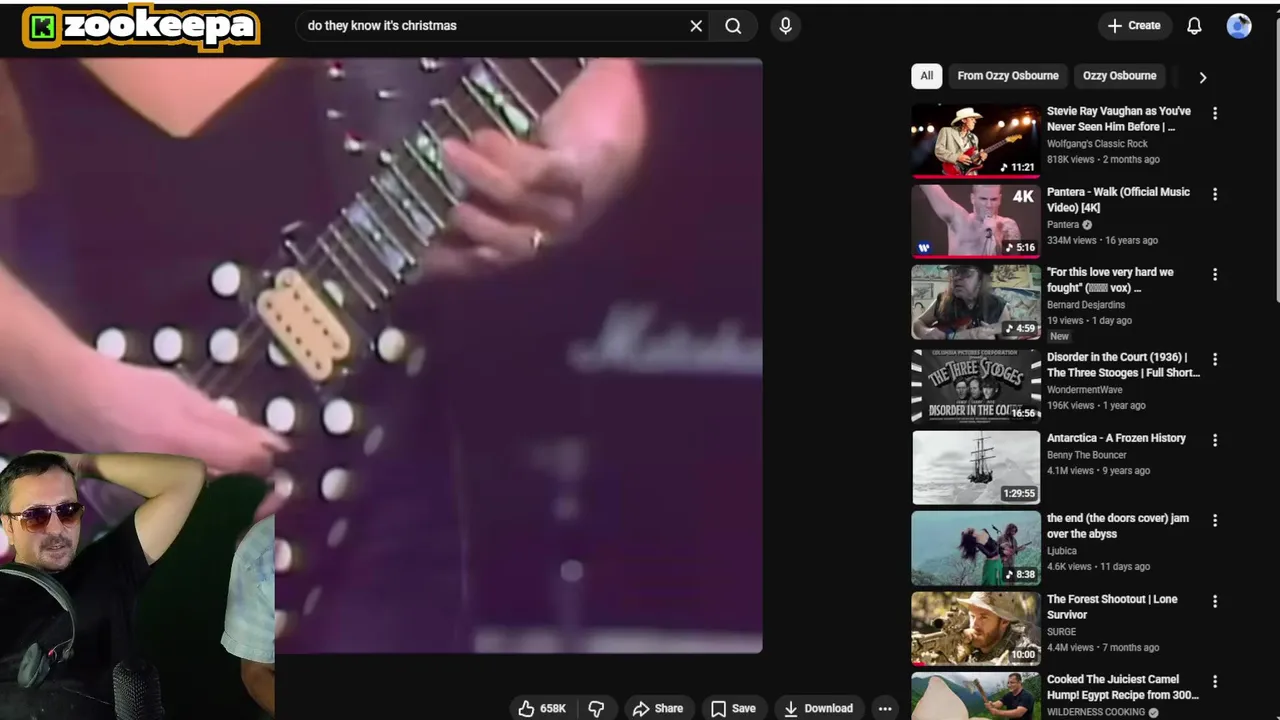Open the 'For this love very hard we fought' thumbnail
Image resolution: width=1280 pixels, height=720 pixels.
[x=976, y=302]
